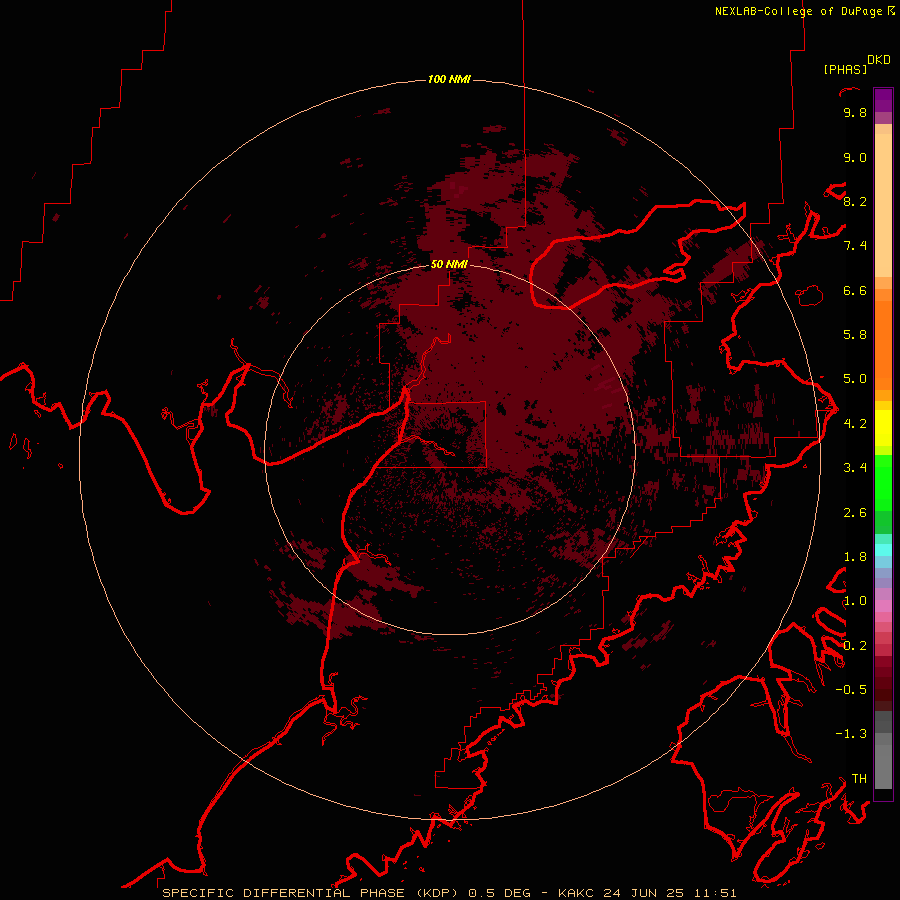Image resolution: width=900 pixels, height=900 pixels.
Task: Click the 0.5 DEG elevation text
Action: (501, 893)
